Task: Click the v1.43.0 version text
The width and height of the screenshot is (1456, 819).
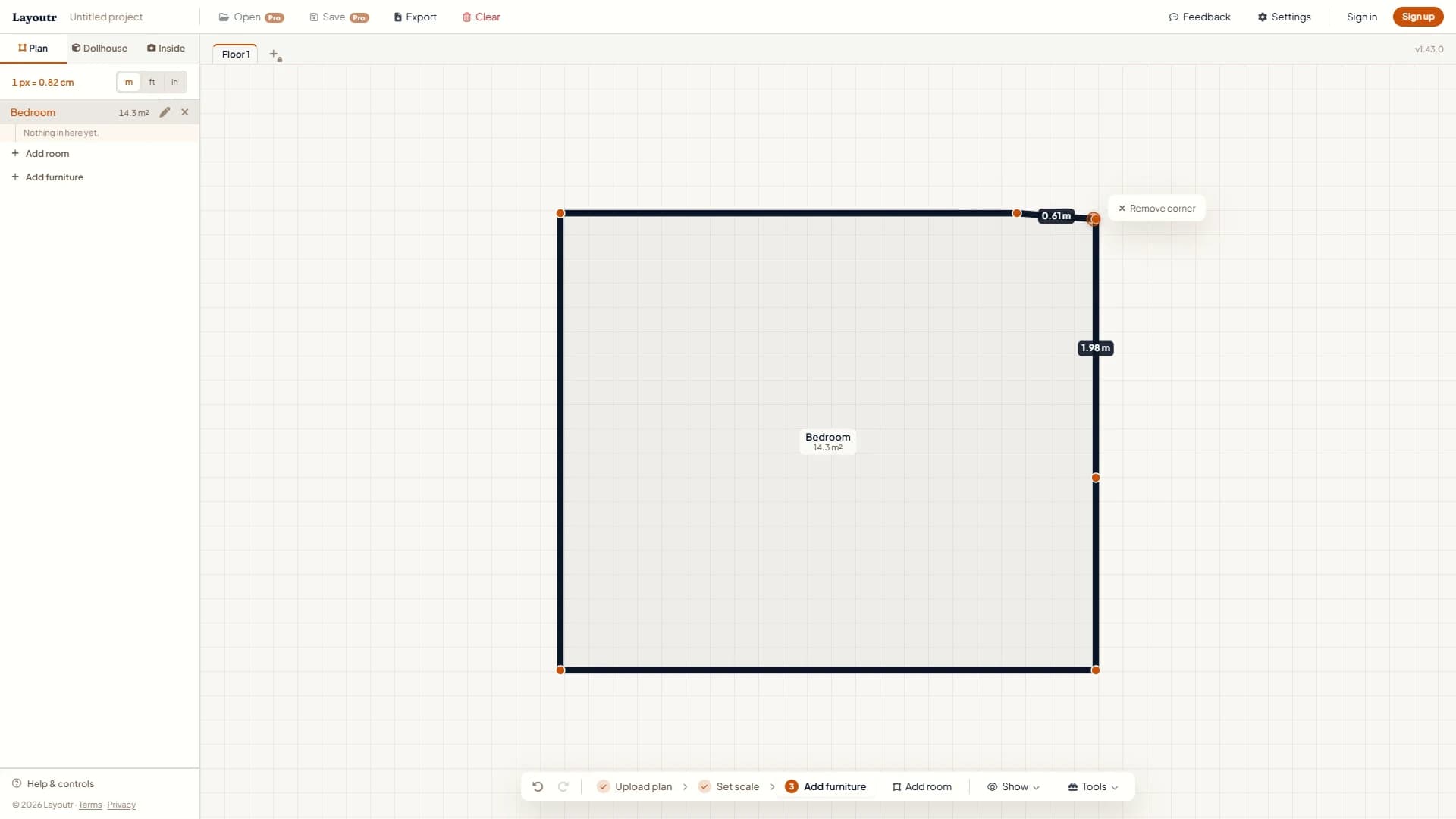Action: tap(1429, 49)
